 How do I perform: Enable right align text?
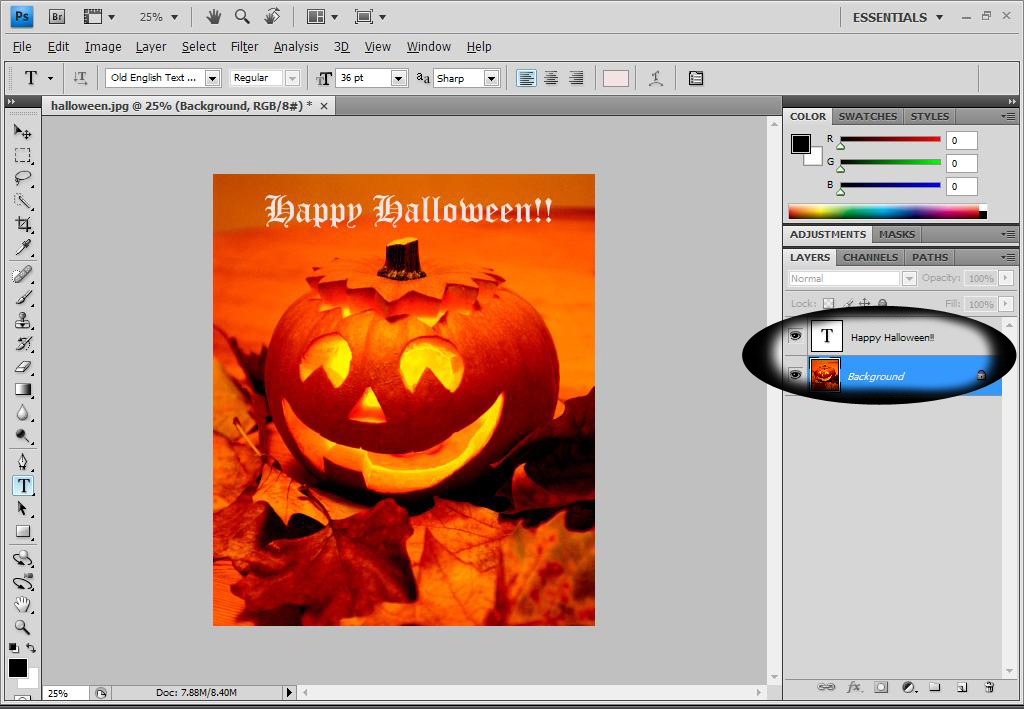tap(576, 78)
